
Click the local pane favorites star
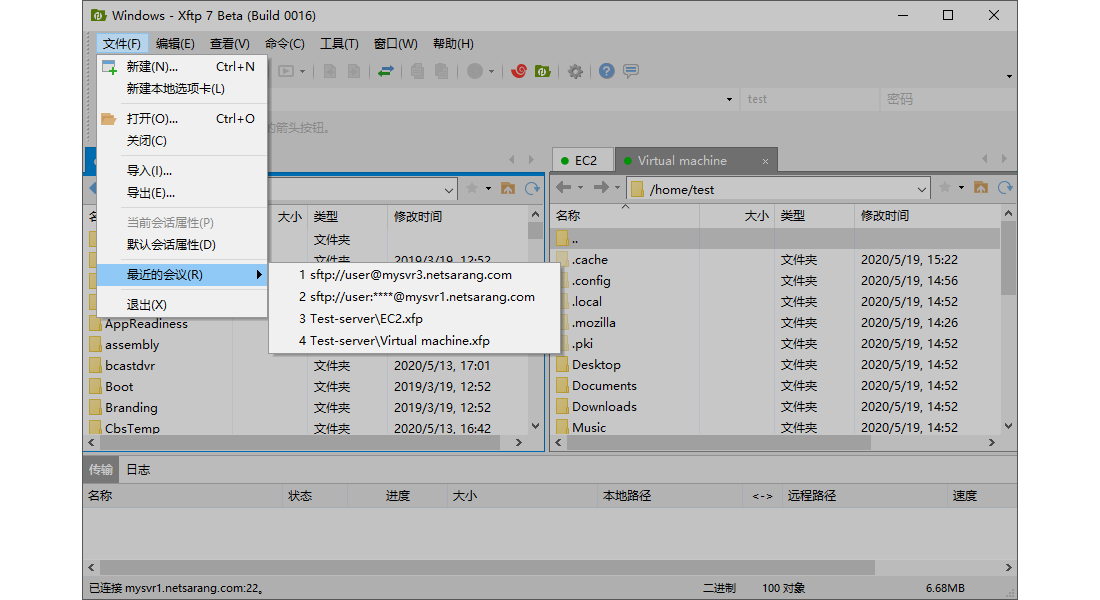tap(472, 188)
